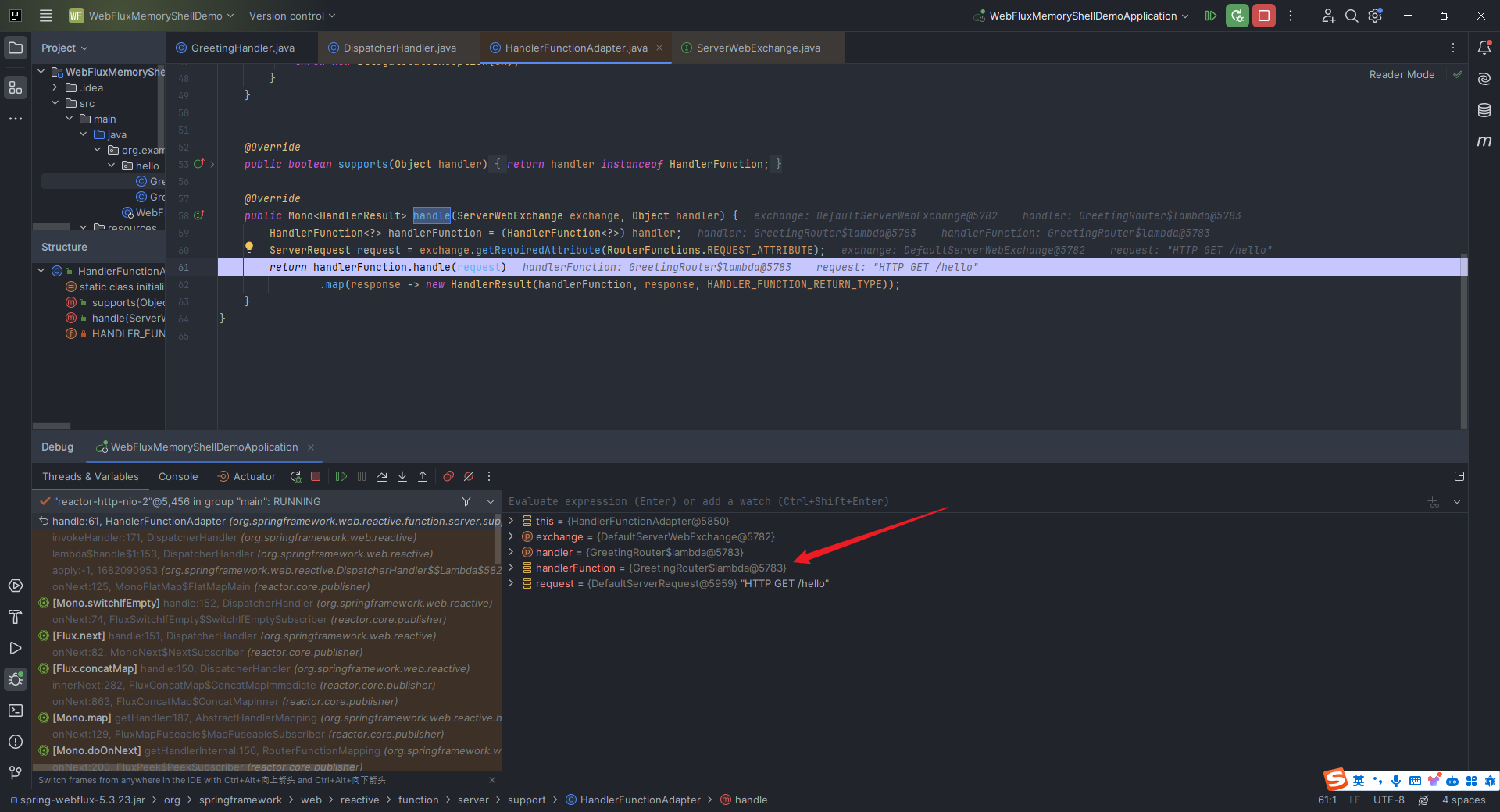1500x812 pixels.
Task: Open Services tool window icon
Action: 16,586
